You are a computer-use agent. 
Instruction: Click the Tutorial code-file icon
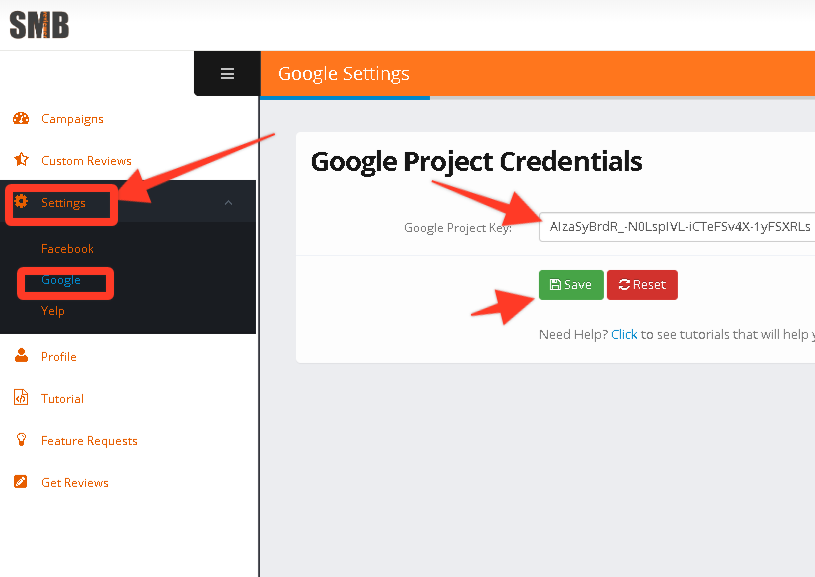pos(21,398)
